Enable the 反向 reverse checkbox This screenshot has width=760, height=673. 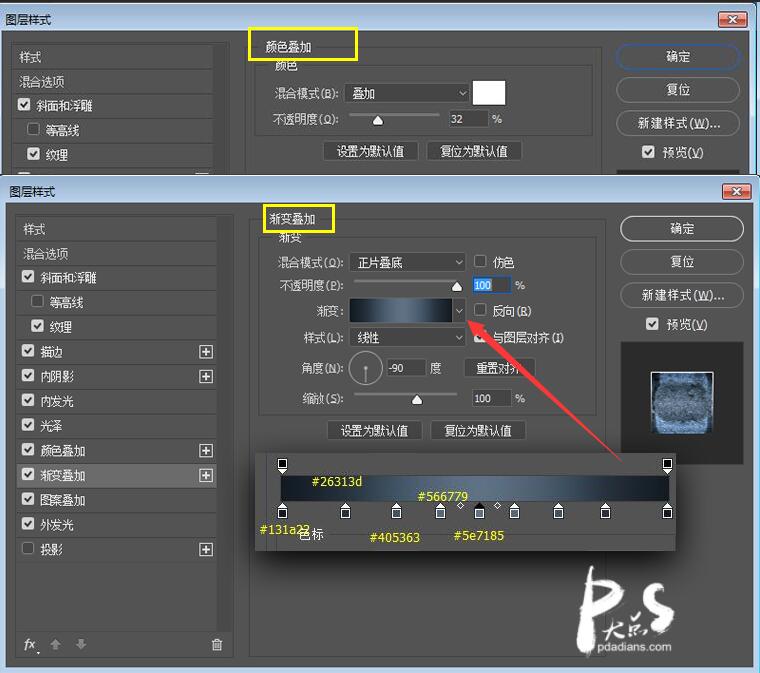[480, 310]
